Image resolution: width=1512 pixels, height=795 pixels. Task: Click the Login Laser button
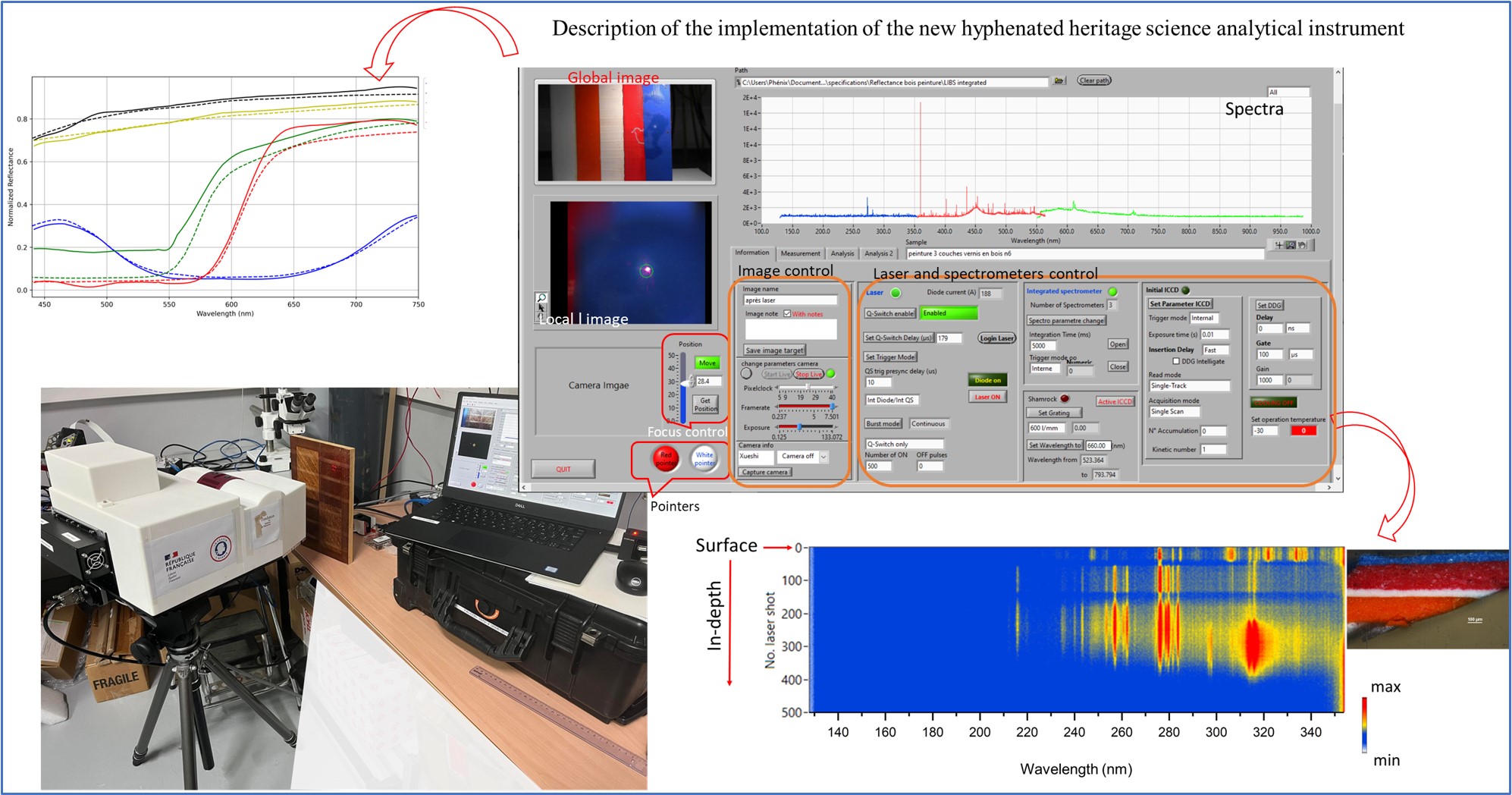point(996,338)
